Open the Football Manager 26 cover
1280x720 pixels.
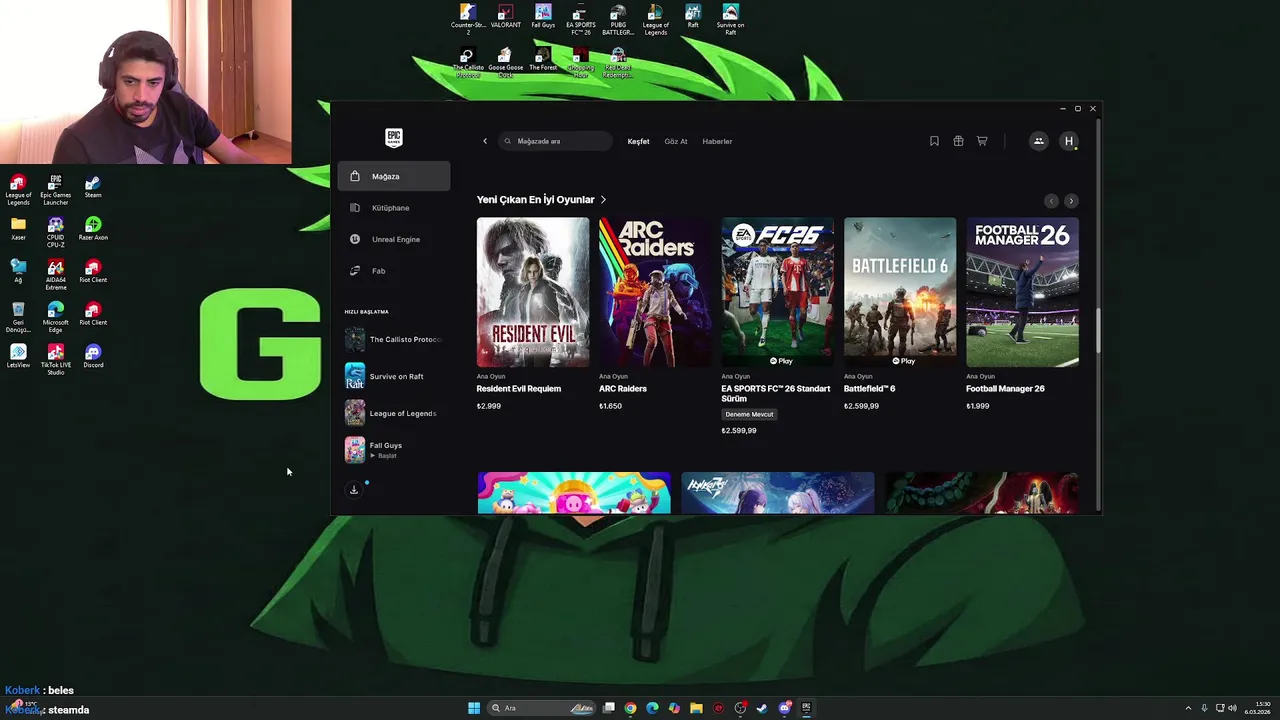(x=1022, y=292)
